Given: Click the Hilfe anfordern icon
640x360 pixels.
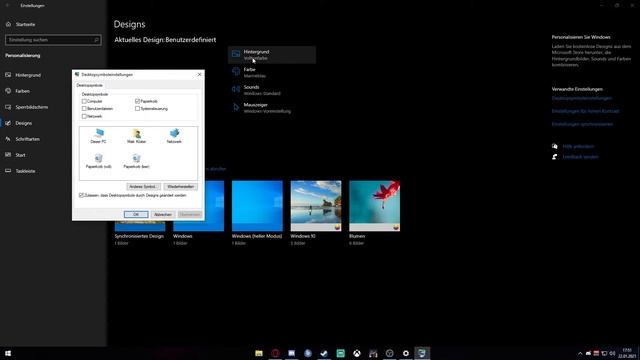Looking at the screenshot, I should pos(555,146).
